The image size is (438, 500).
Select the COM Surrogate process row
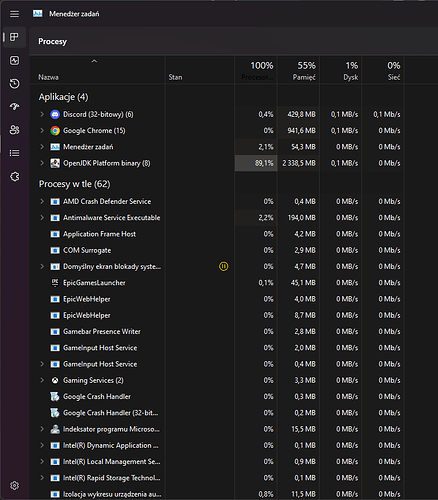pyautogui.click(x=217, y=250)
